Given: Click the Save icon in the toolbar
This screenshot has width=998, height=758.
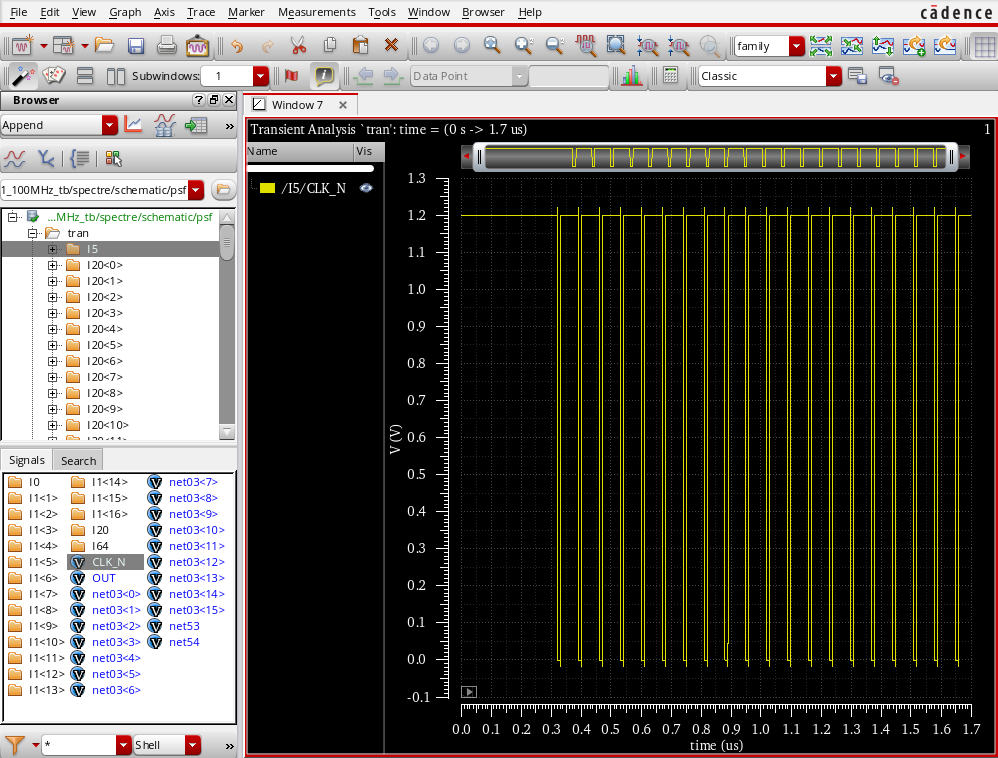Looking at the screenshot, I should click(136, 46).
